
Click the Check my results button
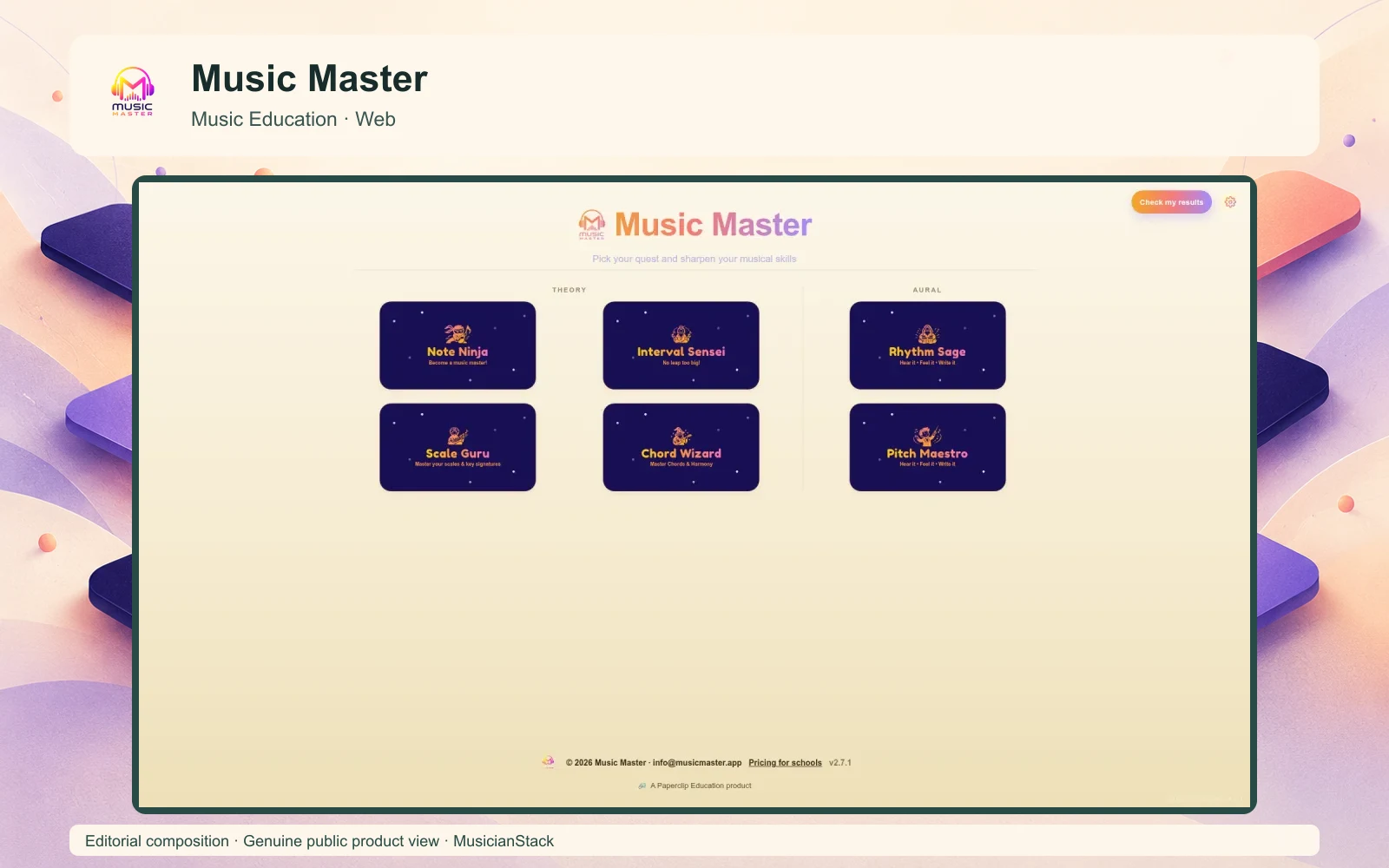[x=1171, y=202]
